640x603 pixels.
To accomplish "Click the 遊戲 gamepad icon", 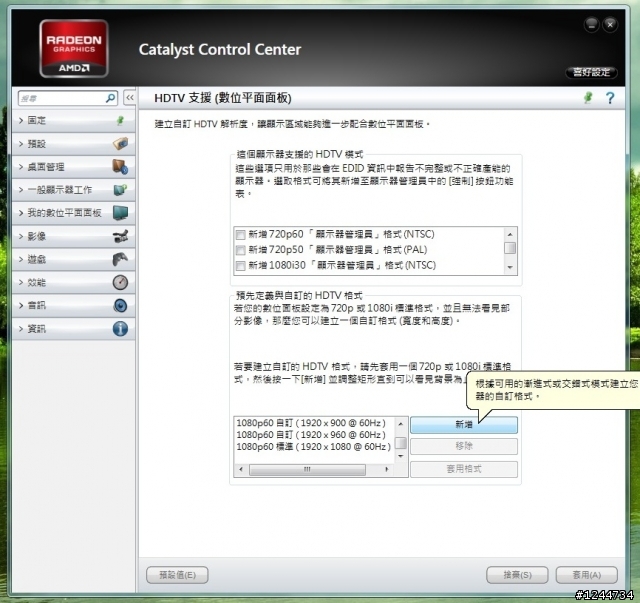I will pyautogui.click(x=120, y=259).
